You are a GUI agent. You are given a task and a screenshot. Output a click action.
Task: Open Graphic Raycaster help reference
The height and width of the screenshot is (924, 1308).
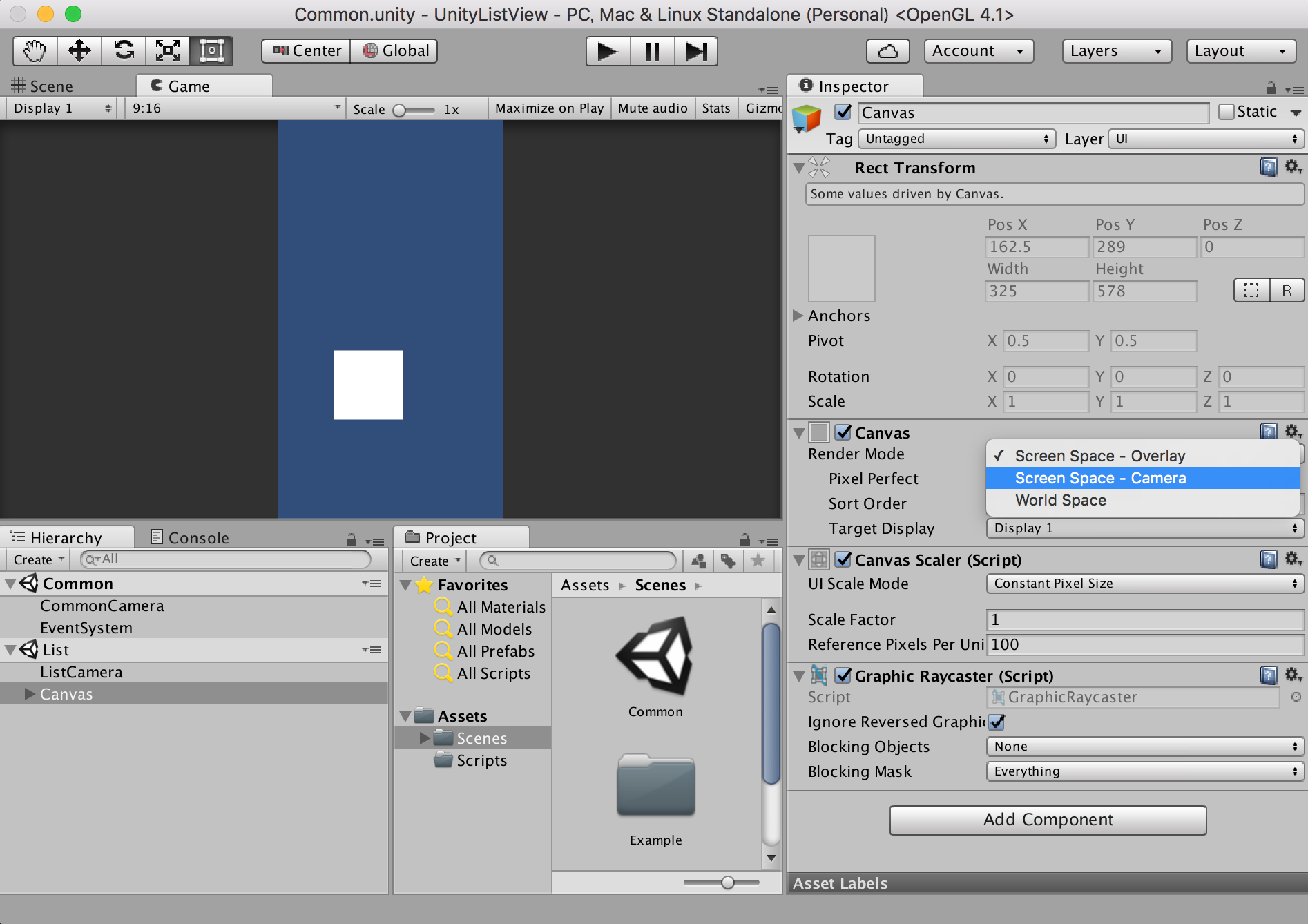pos(1269,675)
